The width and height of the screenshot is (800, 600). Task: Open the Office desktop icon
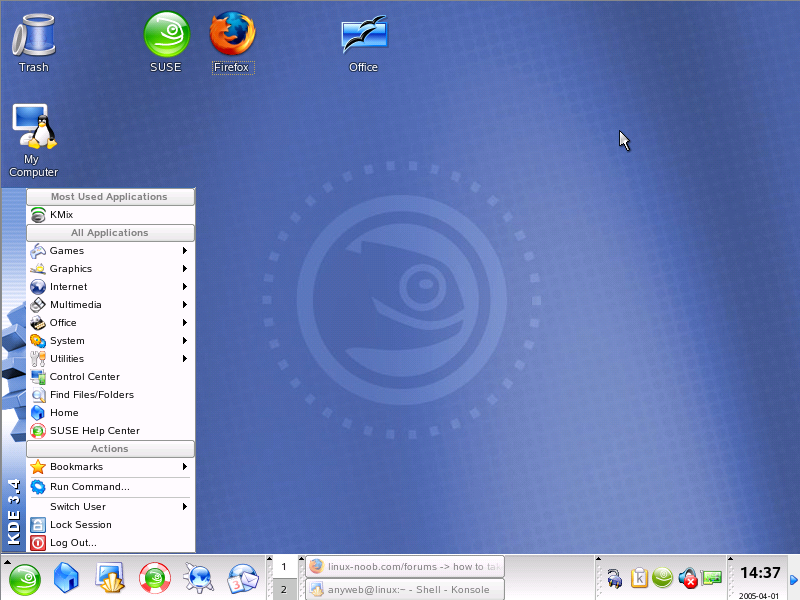[364, 43]
